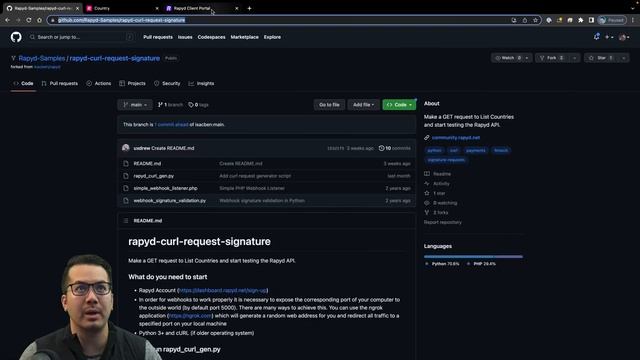The width and height of the screenshot is (640, 360).
Task: Open Issues in top navigation
Action: 185,37
